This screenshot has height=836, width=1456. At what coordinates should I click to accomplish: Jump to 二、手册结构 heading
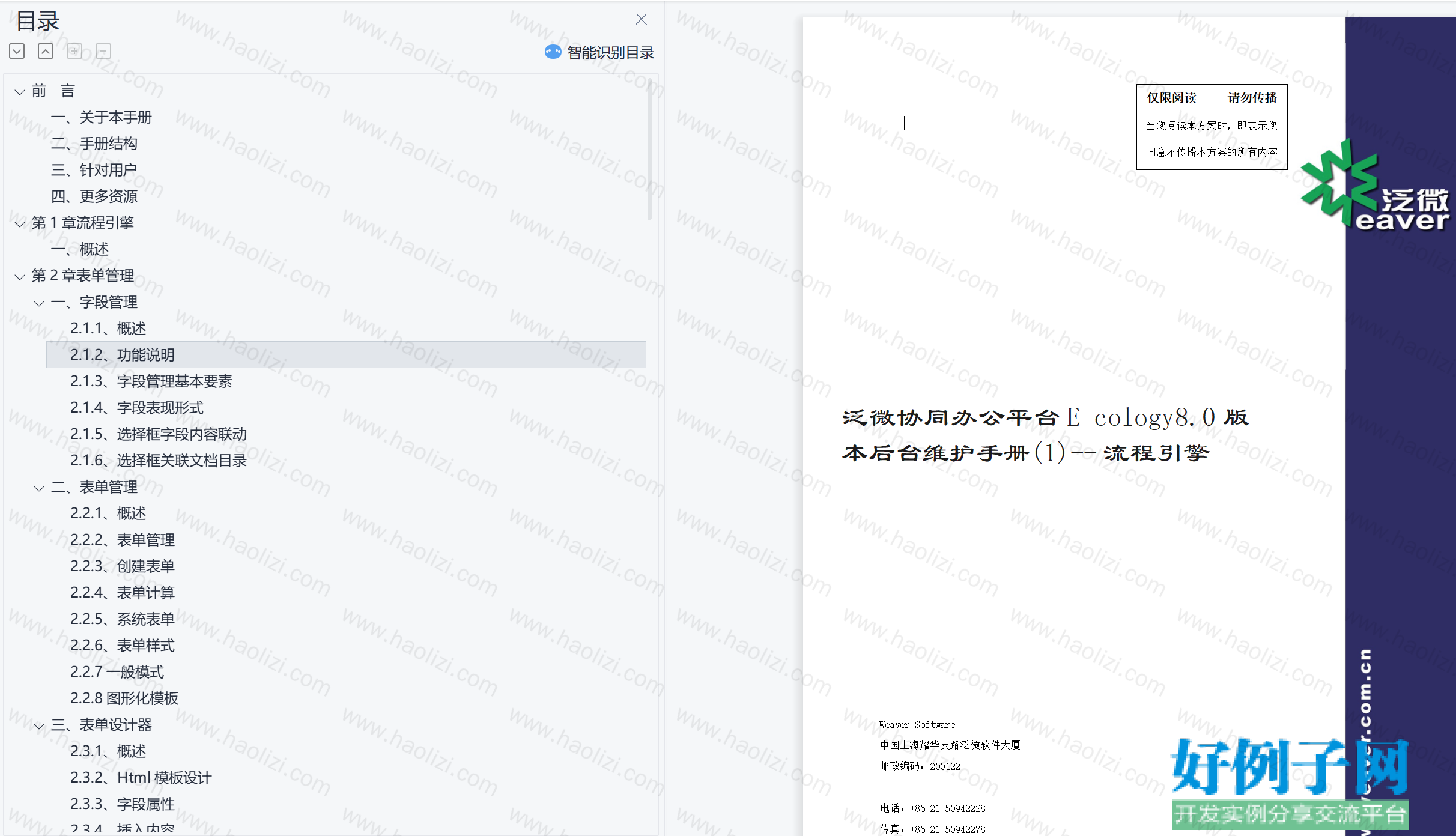pyautogui.click(x=94, y=144)
